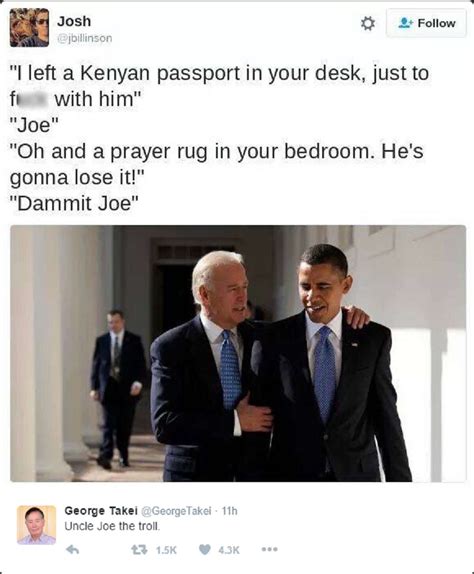Open the three-dot more options
This screenshot has height=574, width=474.
point(270,549)
